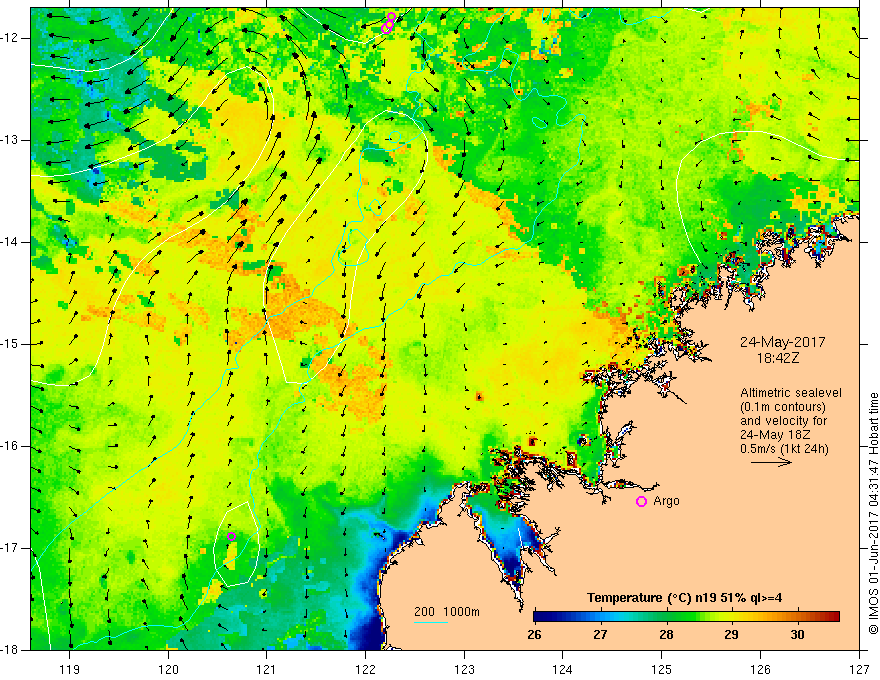Click the '(0.1m contours)' caption line
The width and height of the screenshot is (880, 680).
point(783,407)
